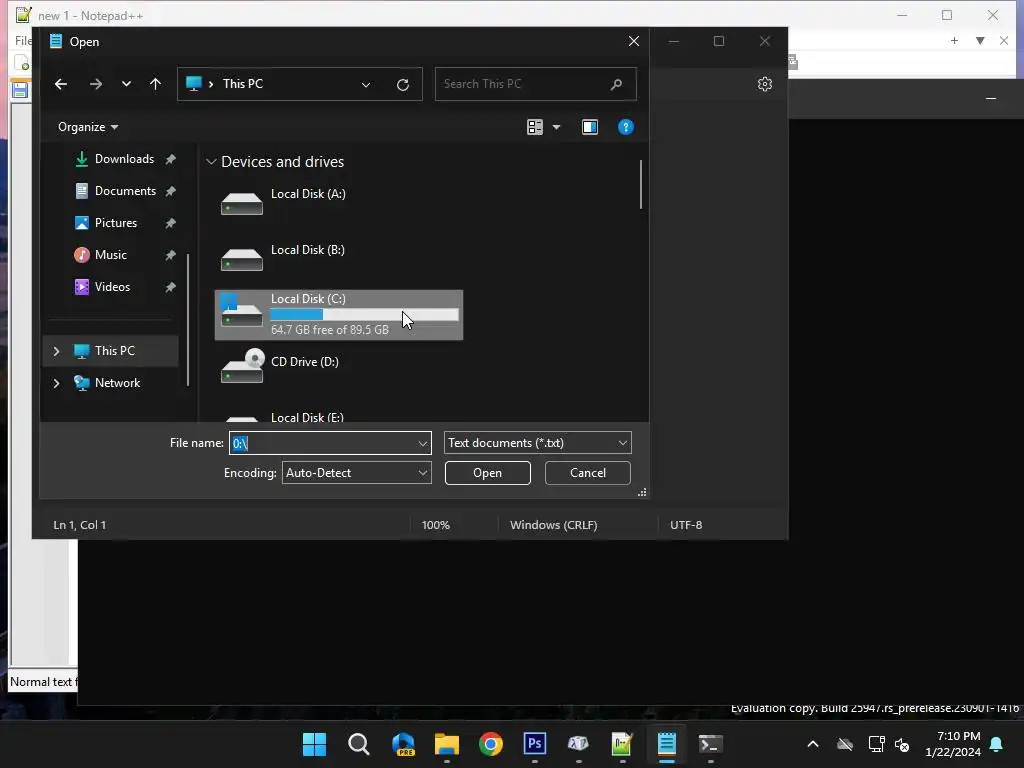Toggle the preview pane

pyautogui.click(x=590, y=127)
